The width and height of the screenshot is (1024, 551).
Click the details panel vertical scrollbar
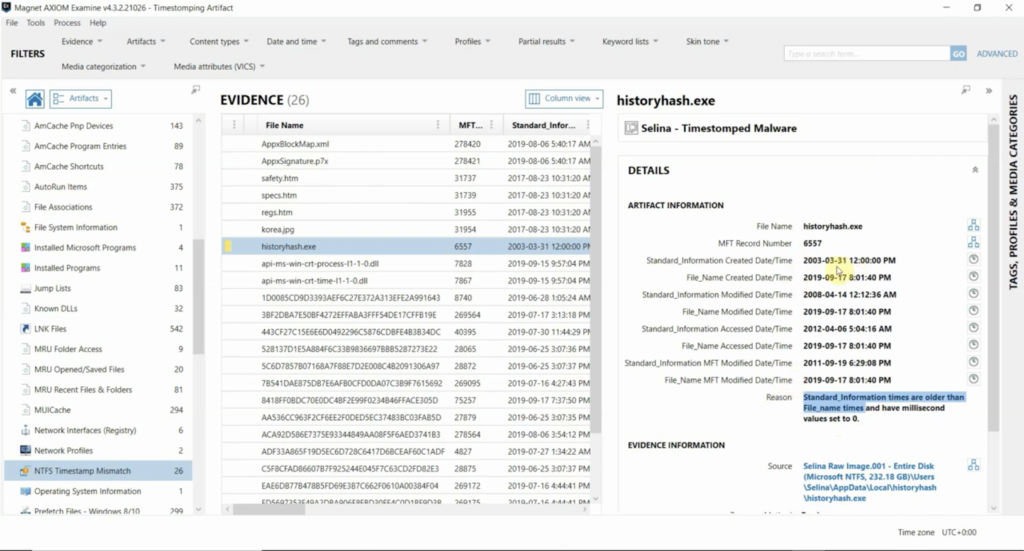click(993, 277)
